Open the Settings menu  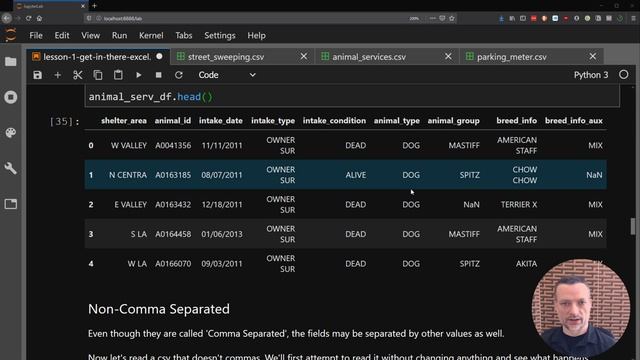pyautogui.click(x=220, y=36)
